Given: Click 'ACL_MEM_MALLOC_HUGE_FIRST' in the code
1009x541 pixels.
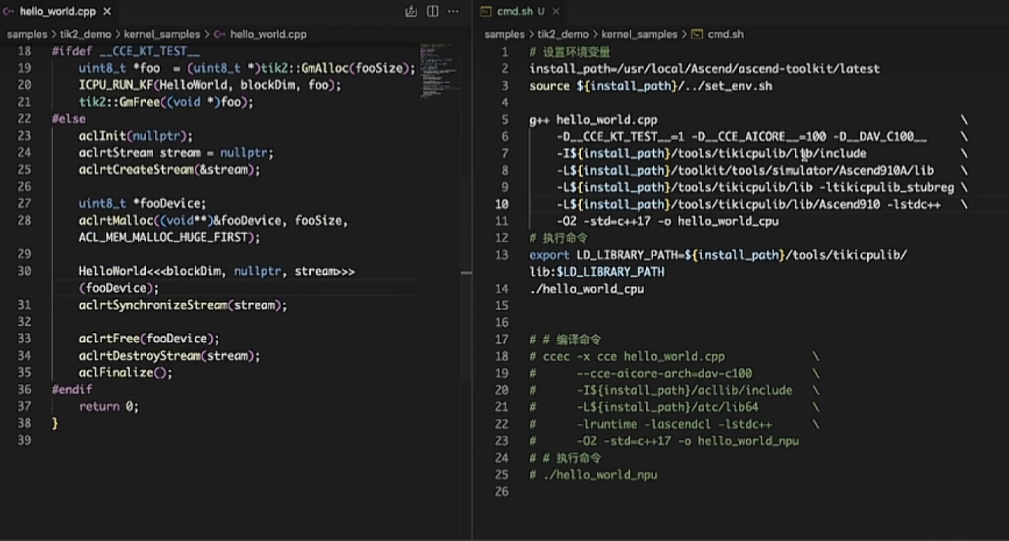Looking at the screenshot, I should coord(163,237).
